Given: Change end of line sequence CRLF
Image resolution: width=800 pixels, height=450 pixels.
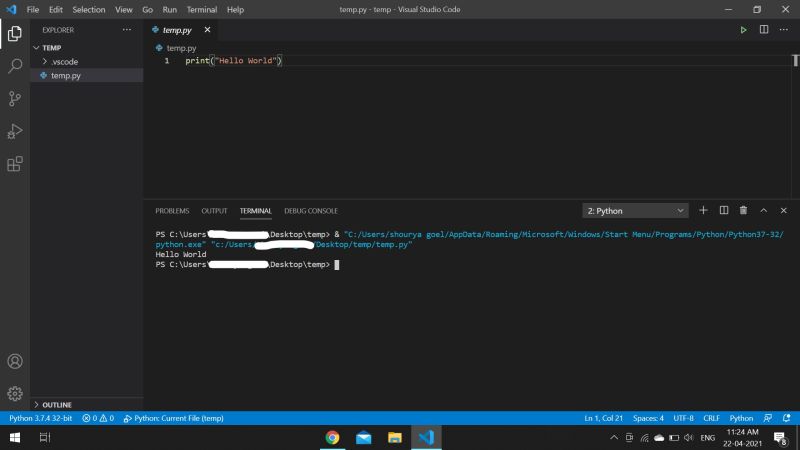Looking at the screenshot, I should pos(711,418).
